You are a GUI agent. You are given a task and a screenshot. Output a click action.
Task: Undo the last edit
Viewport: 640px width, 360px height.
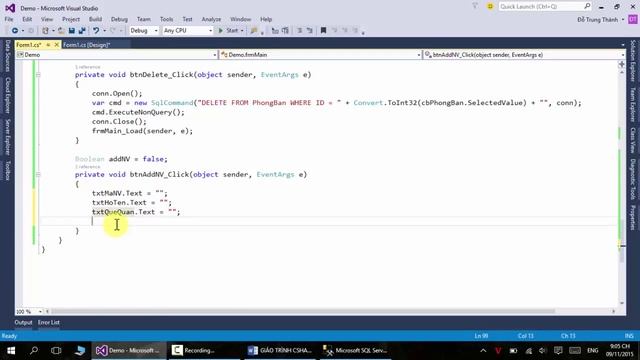(x=96, y=31)
